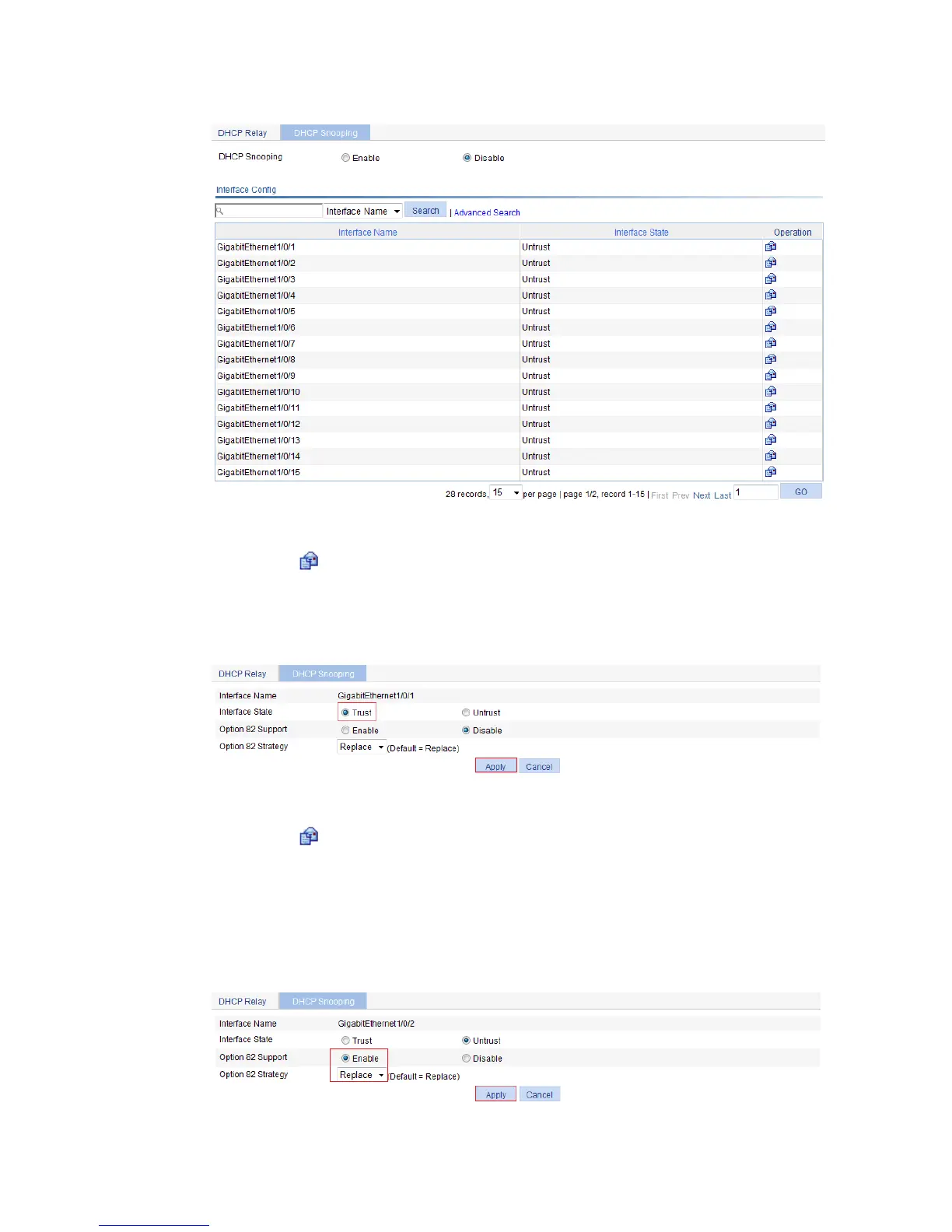Select the top DHCP Snooping tab
The width and height of the screenshot is (952, 1232).
pyautogui.click(x=325, y=133)
